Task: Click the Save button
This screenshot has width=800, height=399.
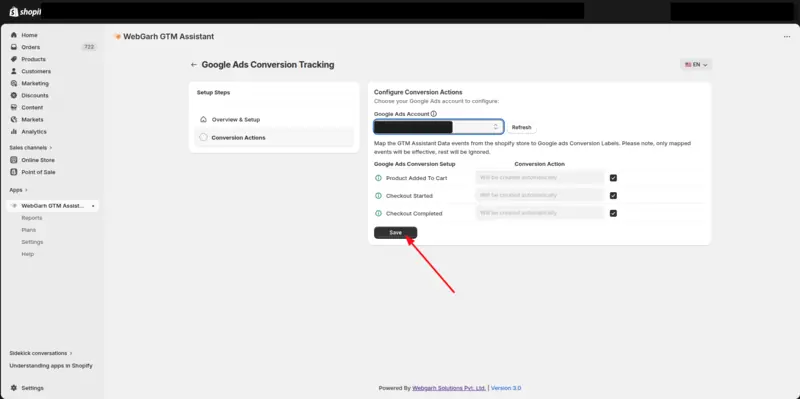Action: 395,233
